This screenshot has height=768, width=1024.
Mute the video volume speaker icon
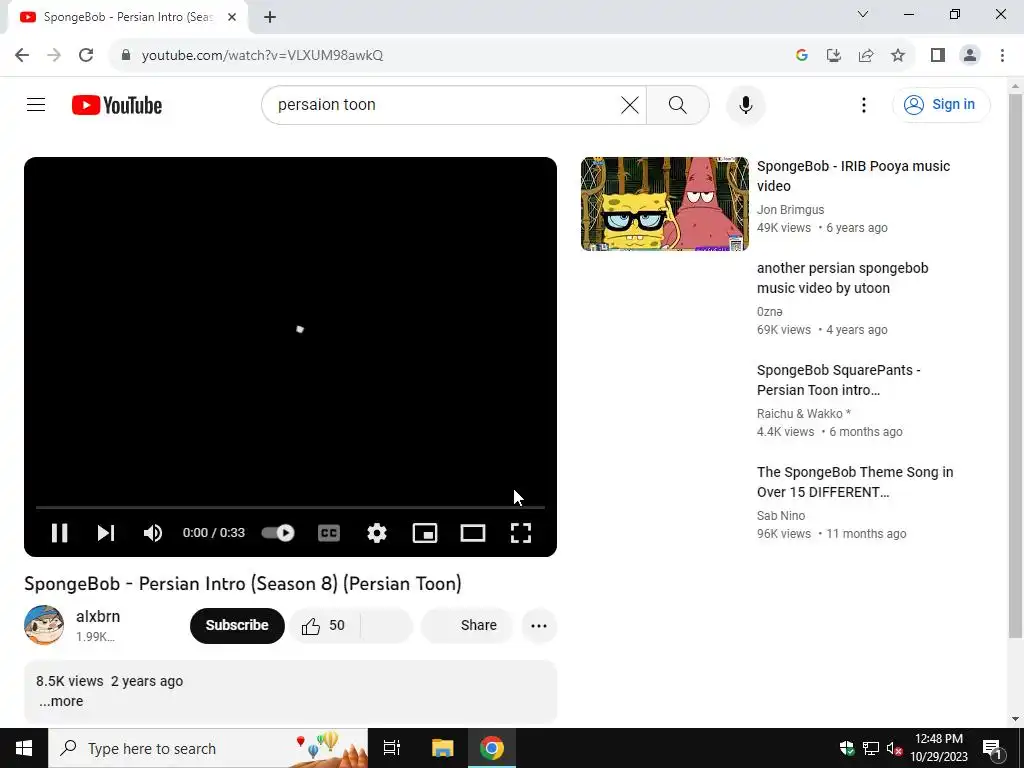153,533
